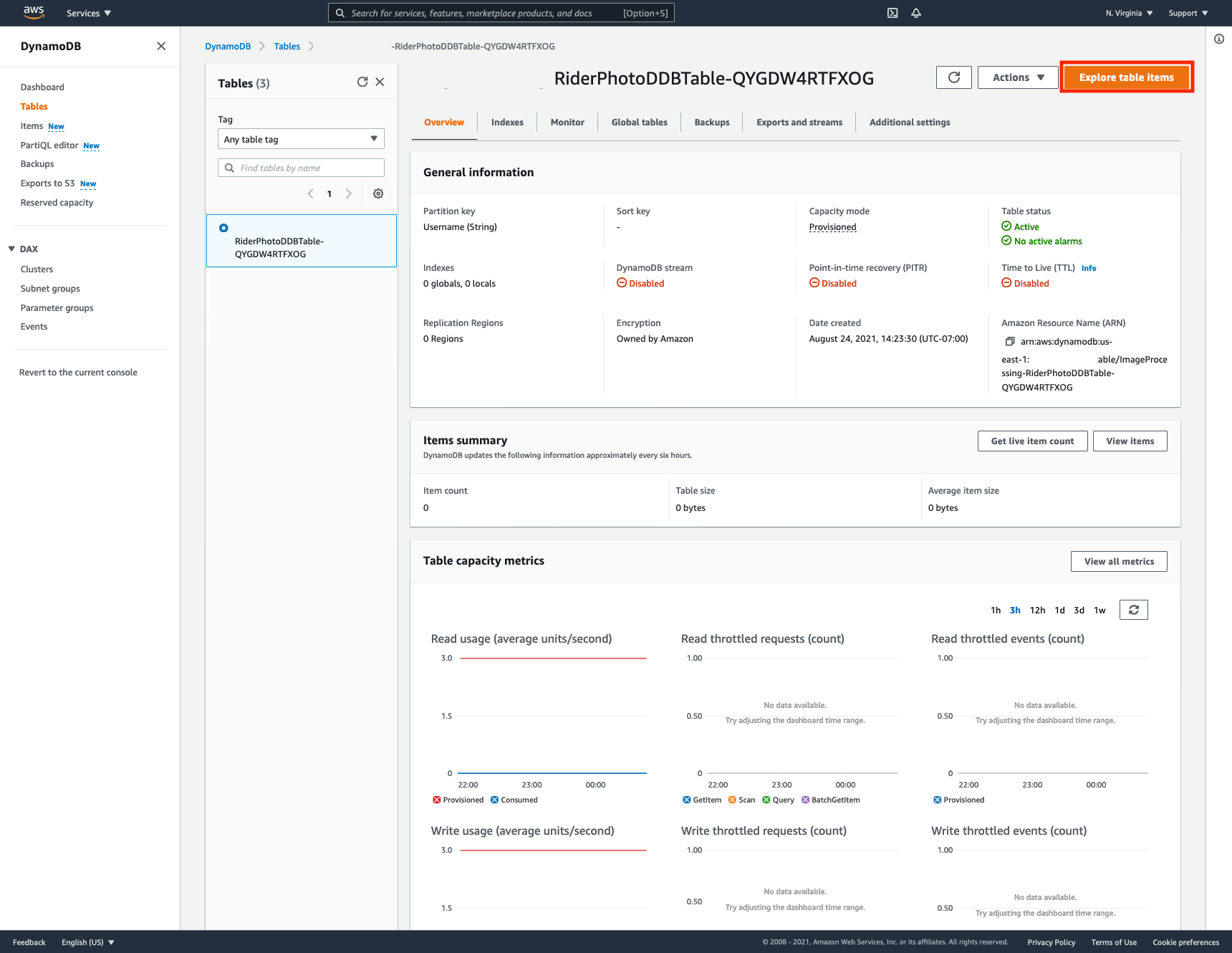
Task: Open Terms of Use in footer
Action: (1114, 942)
